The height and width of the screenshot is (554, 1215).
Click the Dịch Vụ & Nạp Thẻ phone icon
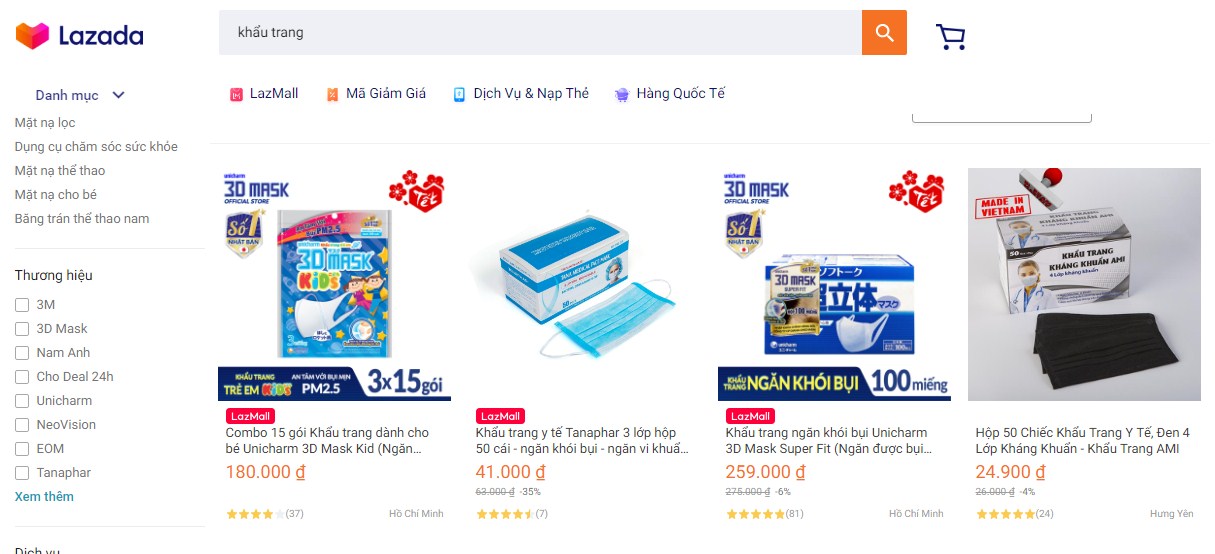click(x=459, y=94)
